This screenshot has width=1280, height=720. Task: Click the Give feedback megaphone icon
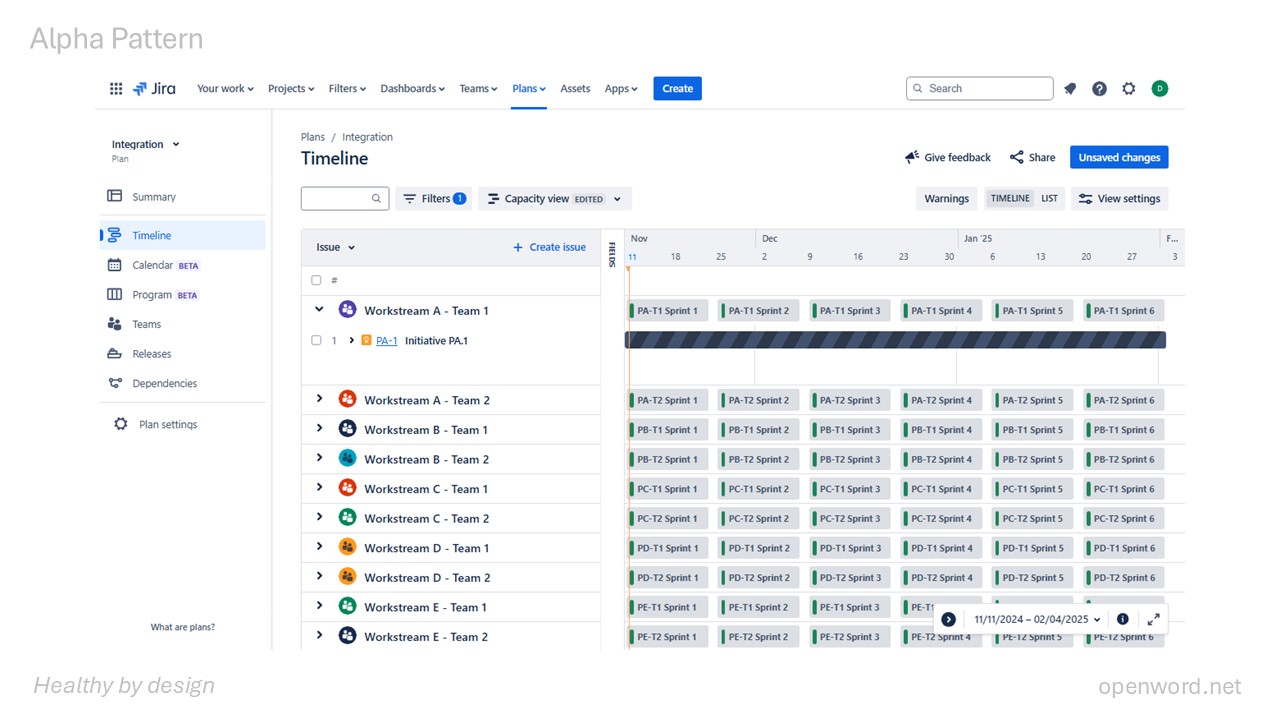coord(912,157)
